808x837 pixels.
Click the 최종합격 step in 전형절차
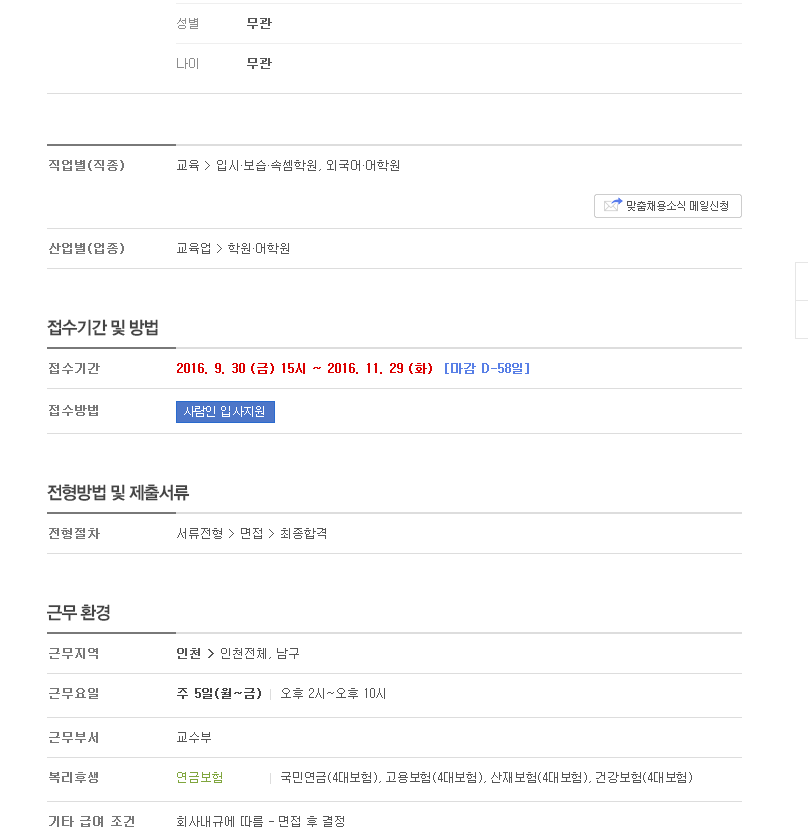tap(303, 533)
